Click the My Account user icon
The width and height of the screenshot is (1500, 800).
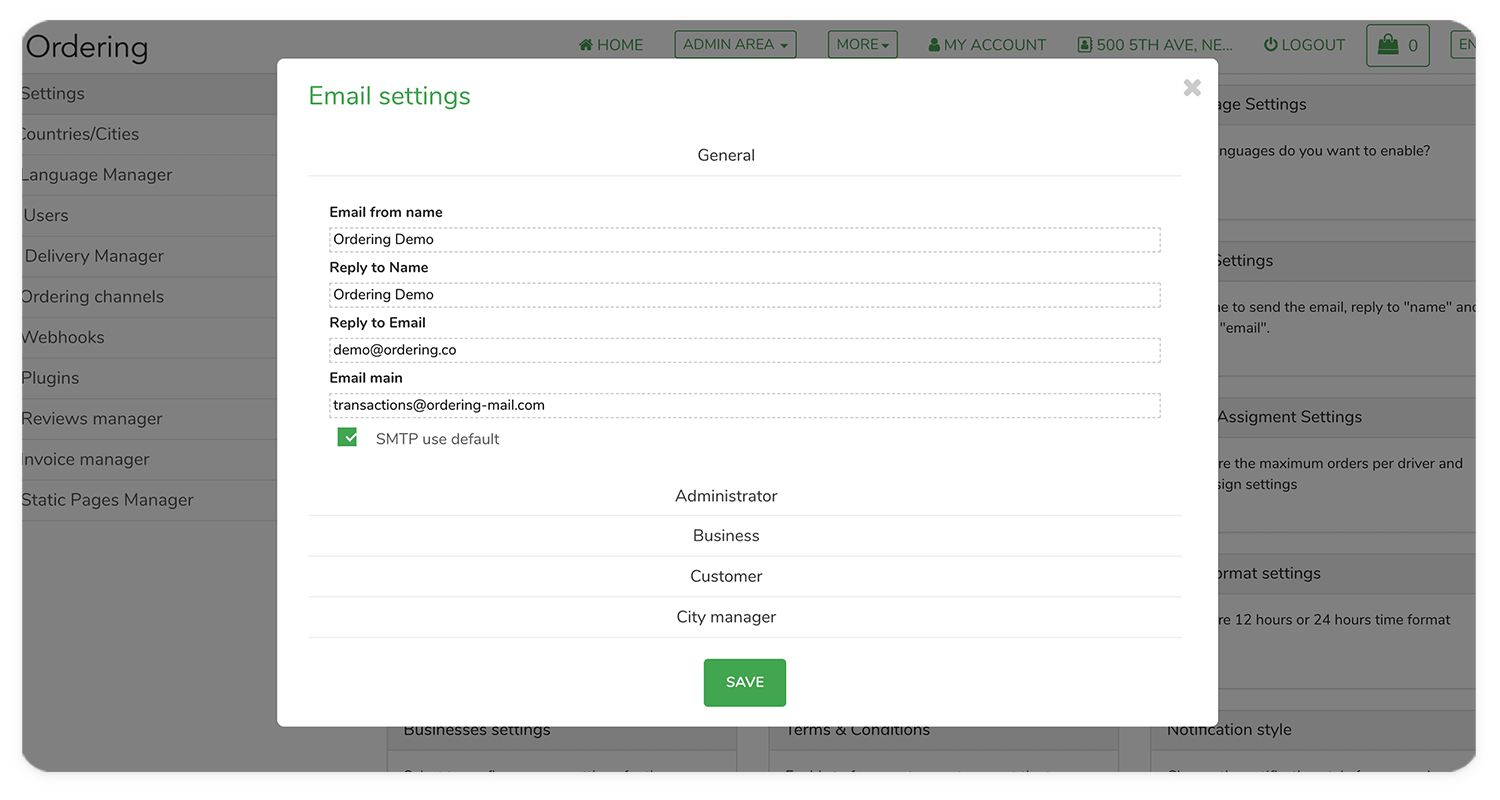934,45
